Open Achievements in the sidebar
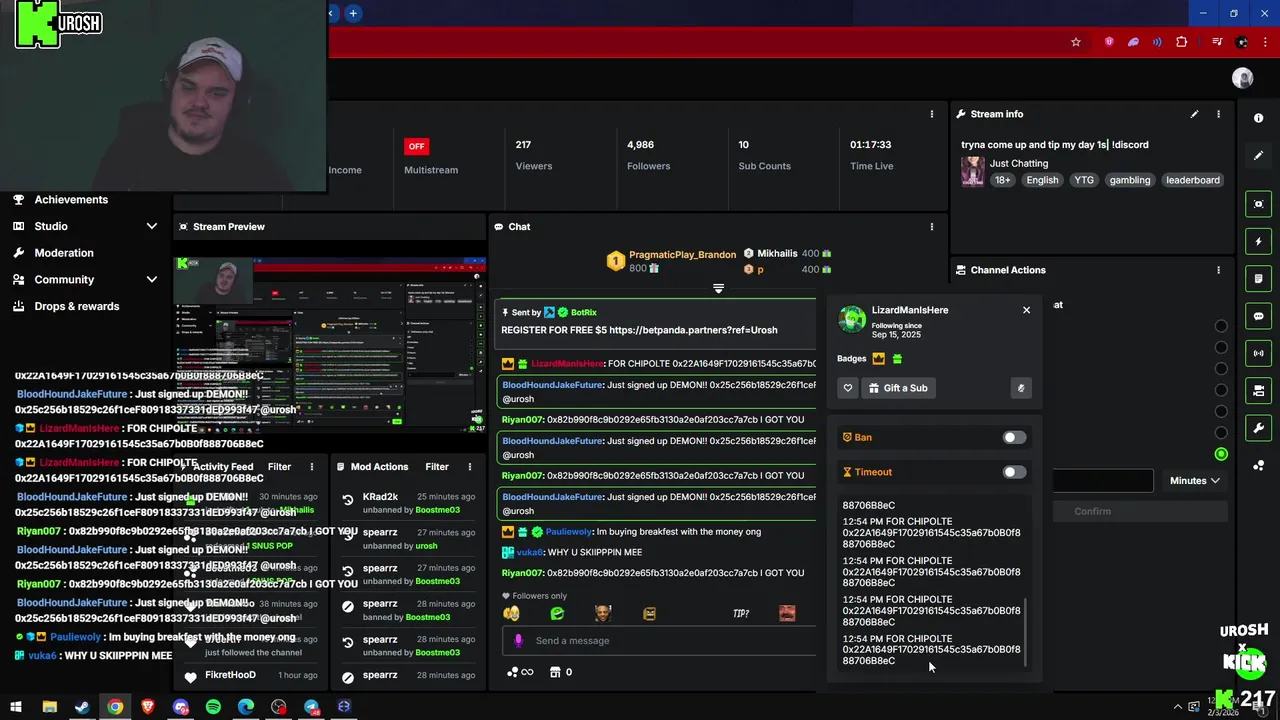Screen dimensions: 1280x720 point(71,200)
